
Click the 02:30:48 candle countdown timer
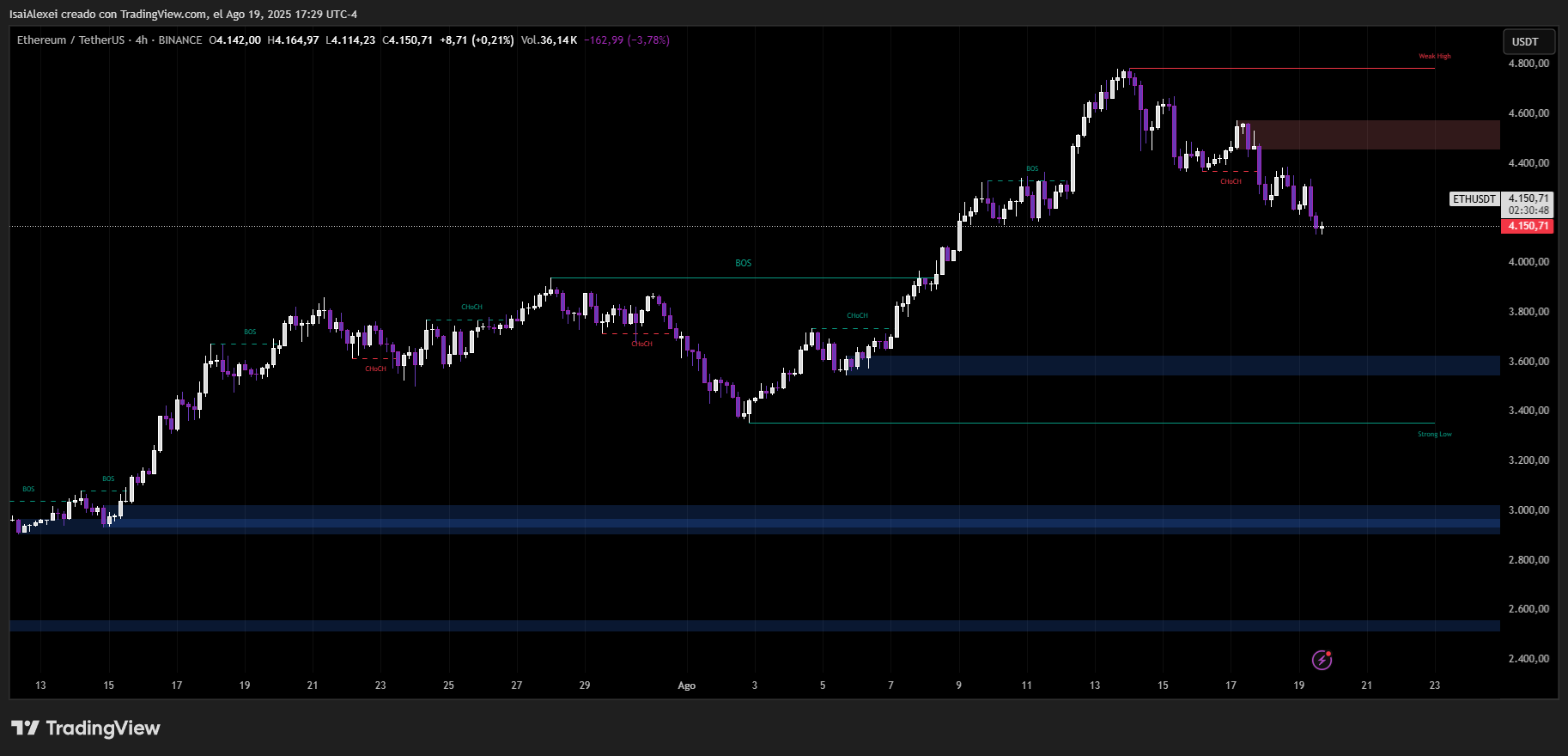[1528, 210]
